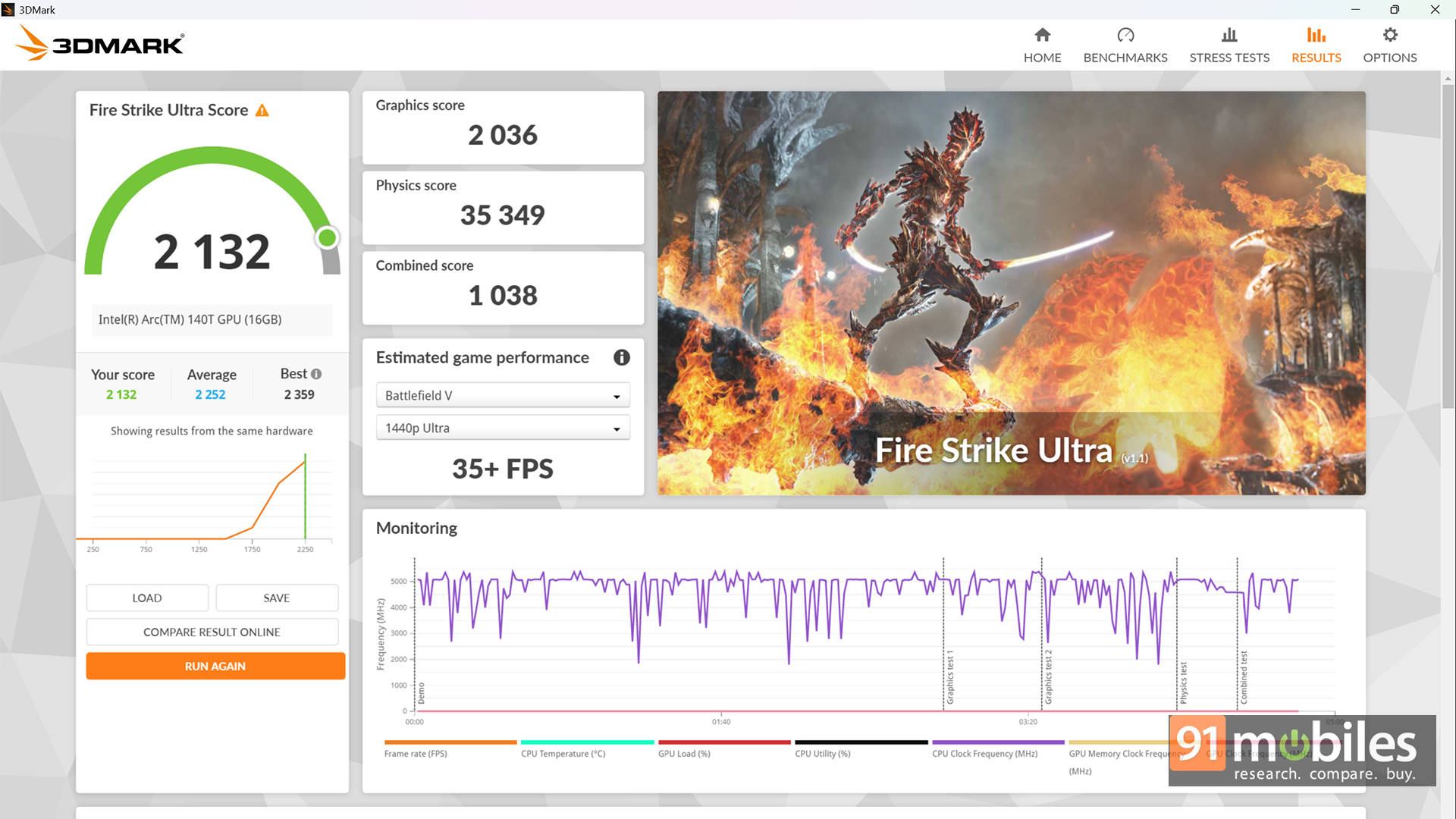Screen dimensions: 1456x819
Task: Click the 3DMark logo
Action: (x=99, y=43)
